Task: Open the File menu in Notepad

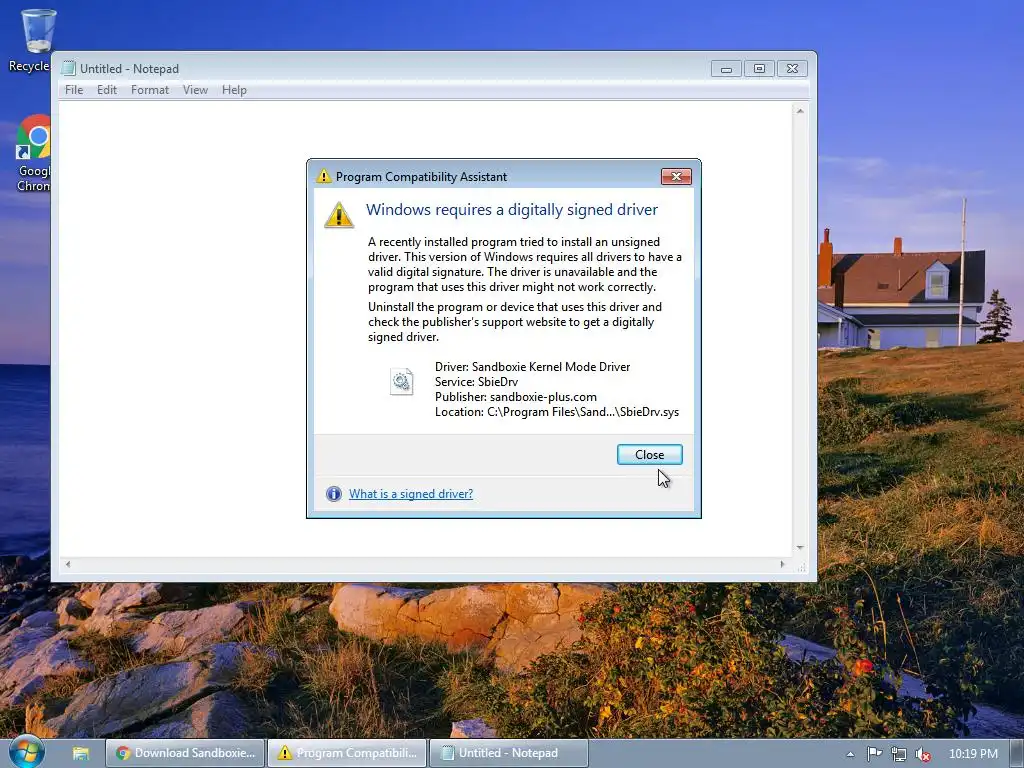Action: (x=74, y=90)
